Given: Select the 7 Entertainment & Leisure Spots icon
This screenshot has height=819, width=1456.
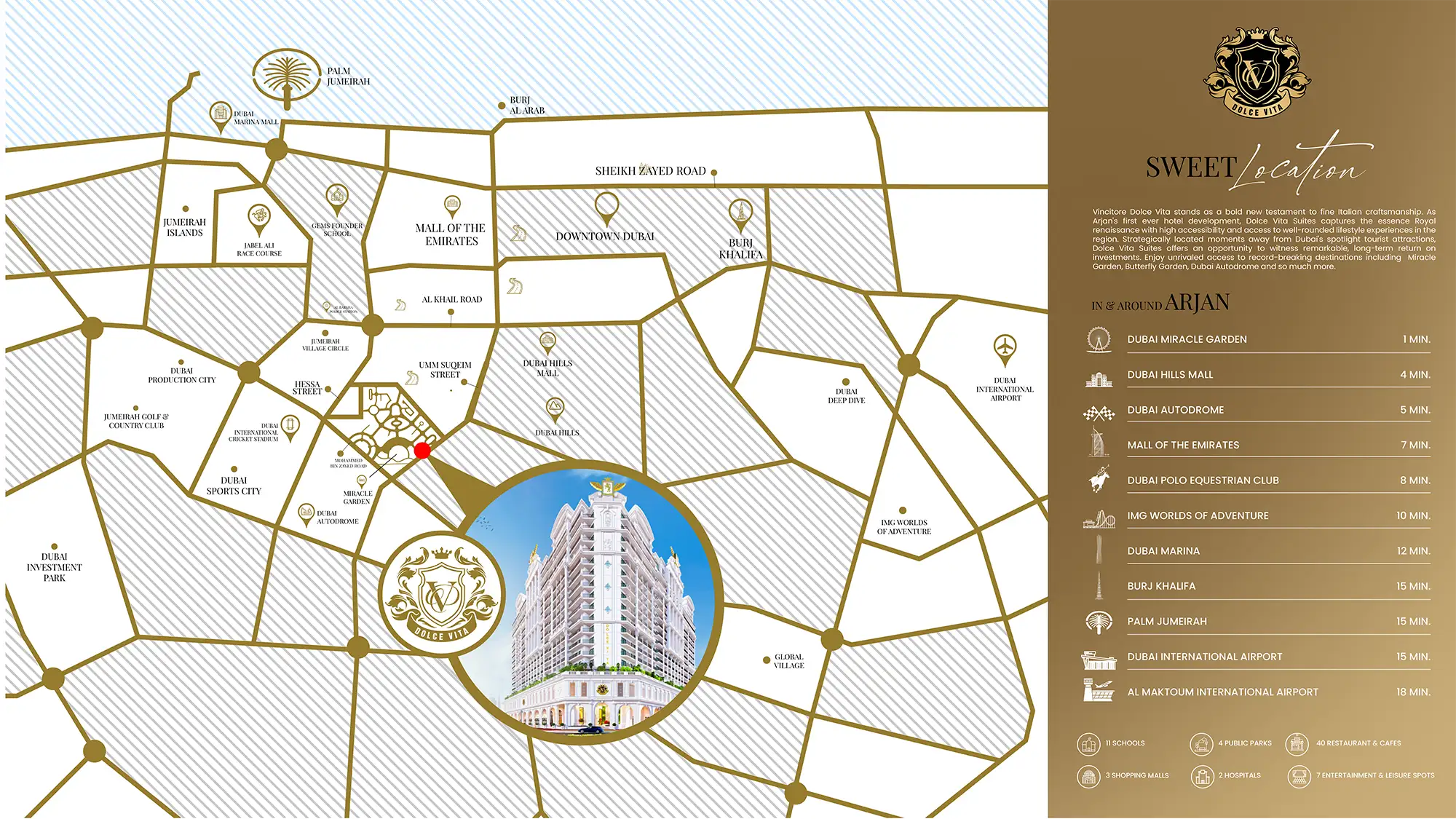Looking at the screenshot, I should (x=1299, y=776).
